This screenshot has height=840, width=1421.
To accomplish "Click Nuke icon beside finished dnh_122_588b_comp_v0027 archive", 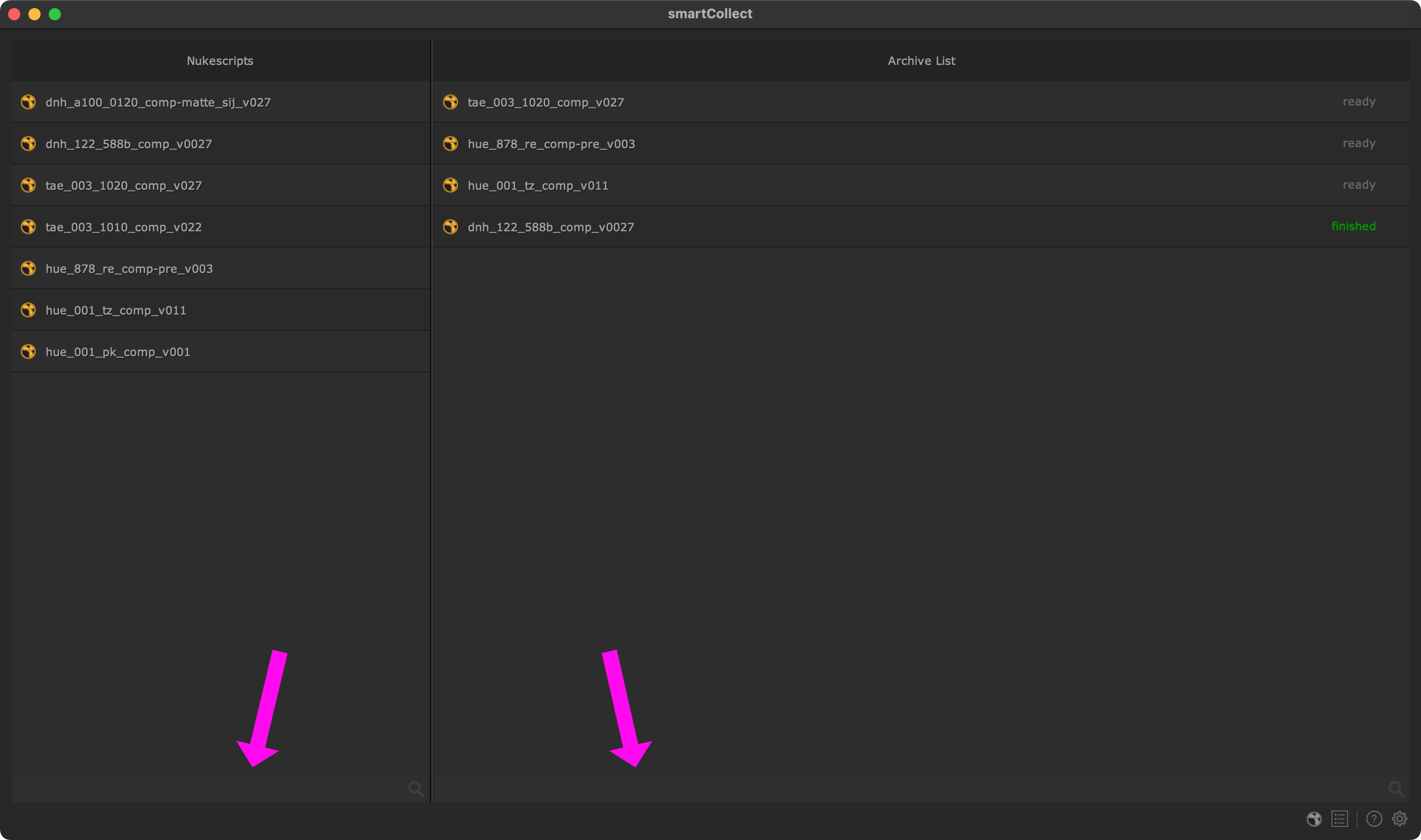I will pyautogui.click(x=451, y=227).
